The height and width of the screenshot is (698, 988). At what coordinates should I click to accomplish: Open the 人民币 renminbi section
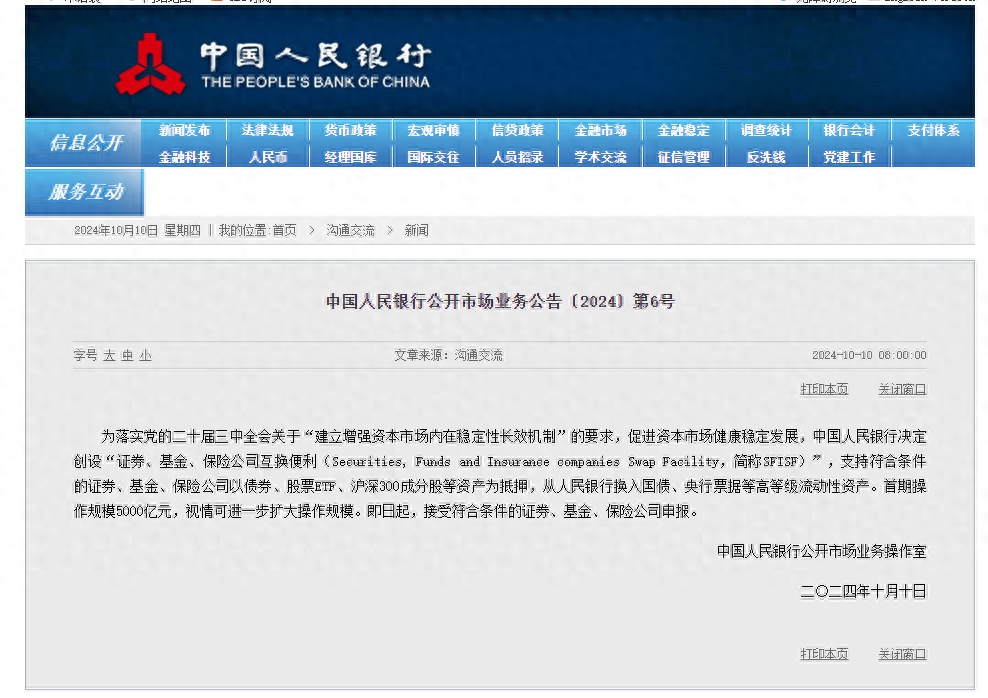pyautogui.click(x=267, y=157)
